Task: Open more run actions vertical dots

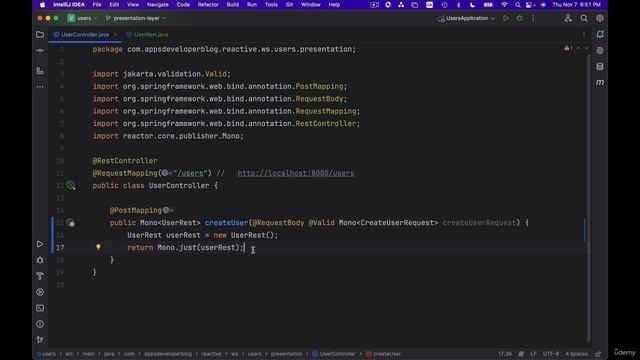Action: 533,18
